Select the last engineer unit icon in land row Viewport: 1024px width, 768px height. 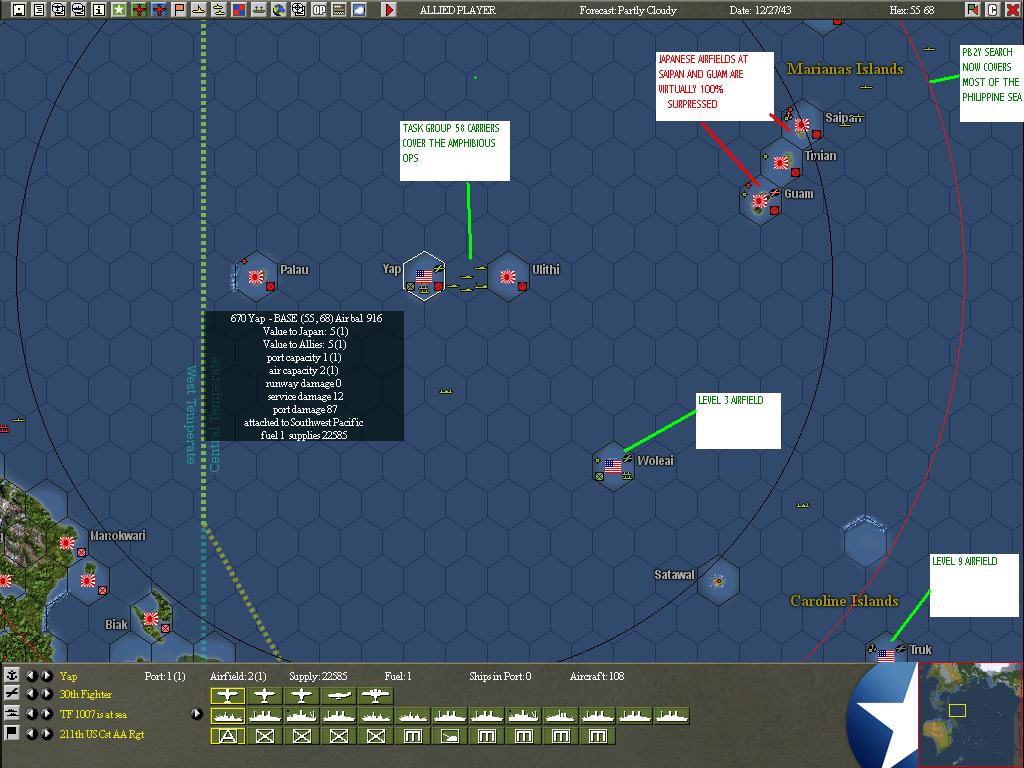coord(598,737)
